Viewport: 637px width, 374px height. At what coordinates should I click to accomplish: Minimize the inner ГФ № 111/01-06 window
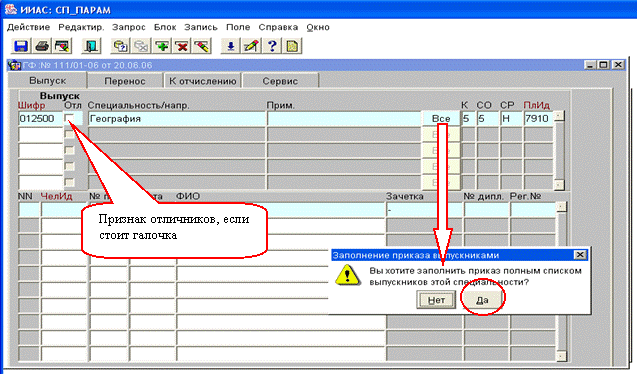590,65
